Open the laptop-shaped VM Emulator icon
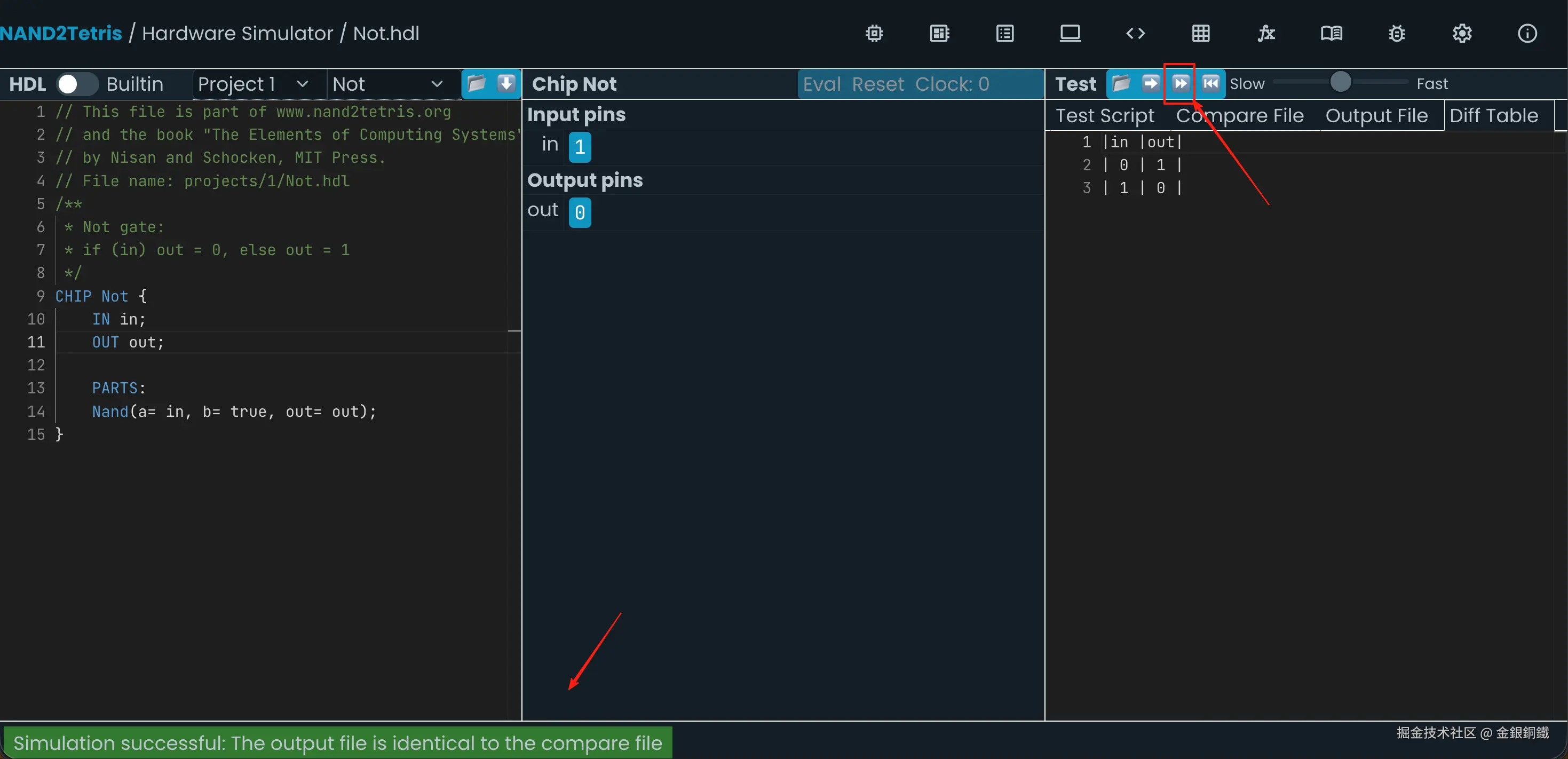The image size is (1568, 759). pos(1070,34)
